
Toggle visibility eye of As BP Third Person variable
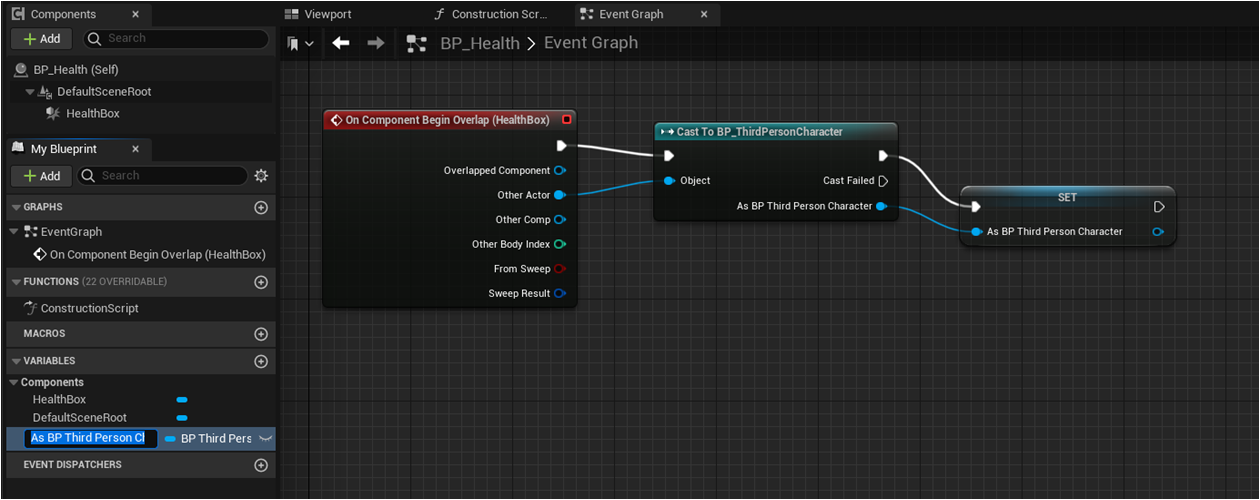click(265, 438)
